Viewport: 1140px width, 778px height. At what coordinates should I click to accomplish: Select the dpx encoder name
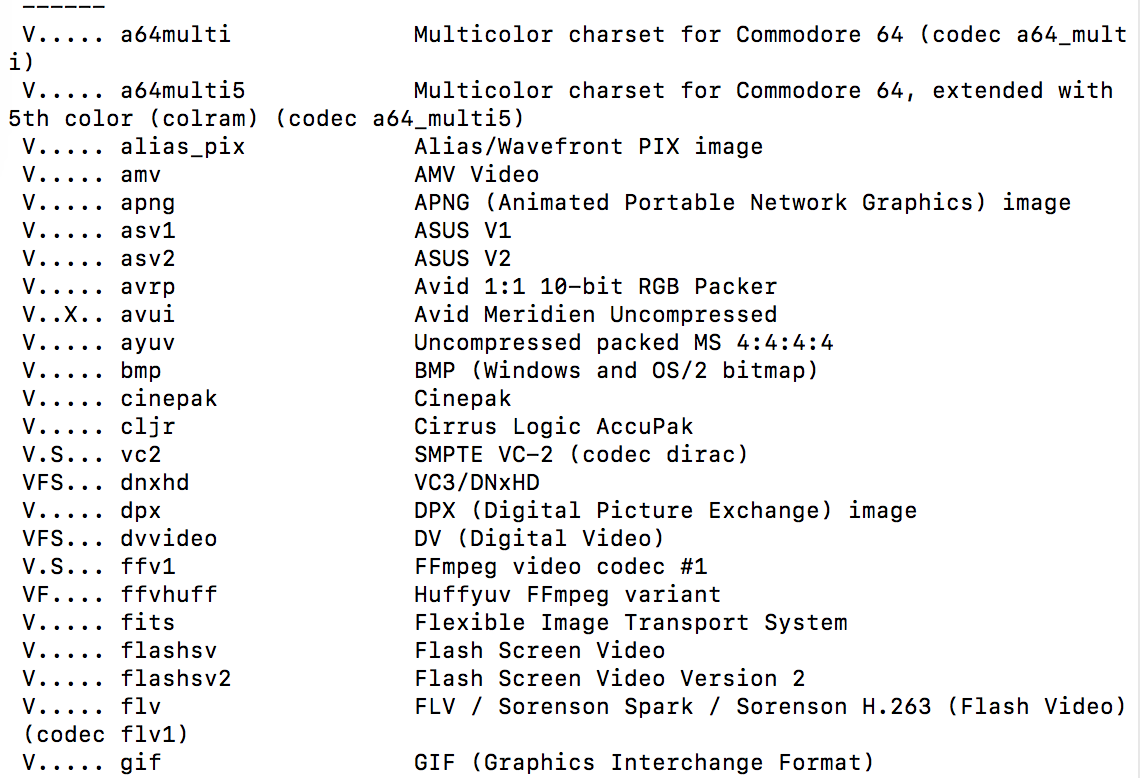pyautogui.click(x=141, y=511)
